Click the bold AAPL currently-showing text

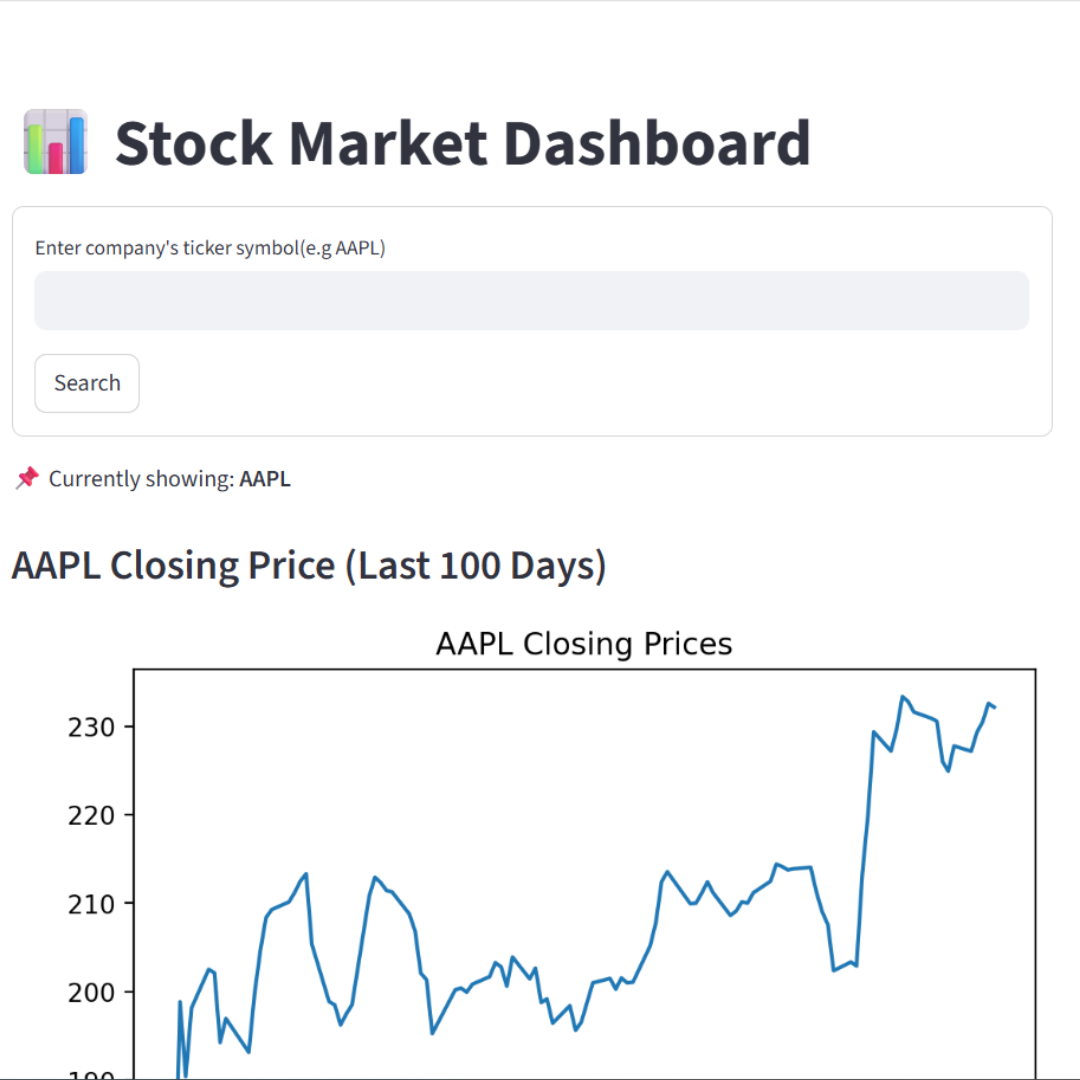265,479
